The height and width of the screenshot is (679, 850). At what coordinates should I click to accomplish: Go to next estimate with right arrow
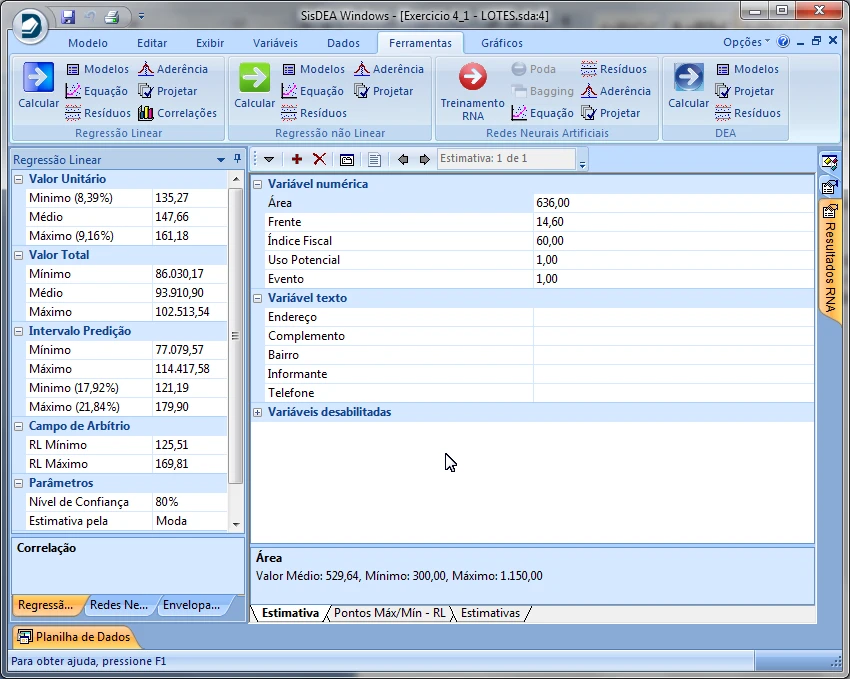(425, 159)
